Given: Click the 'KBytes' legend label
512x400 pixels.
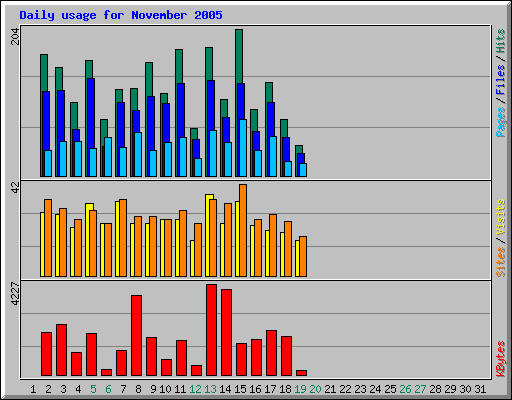Looking at the screenshot, I should (500, 359).
